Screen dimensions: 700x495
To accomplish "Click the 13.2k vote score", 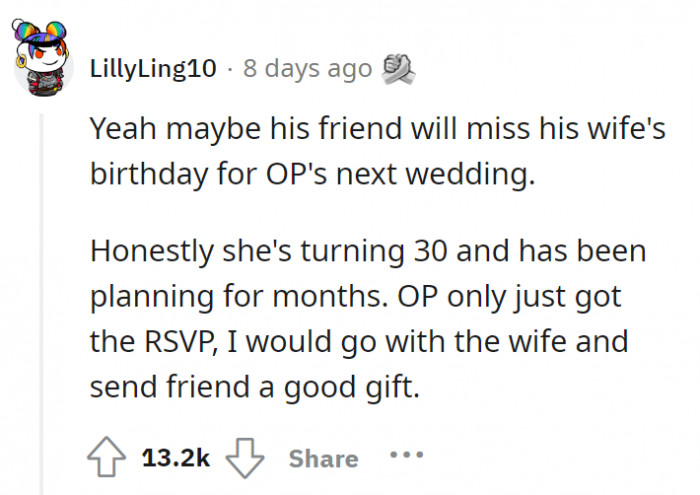I will [176, 458].
